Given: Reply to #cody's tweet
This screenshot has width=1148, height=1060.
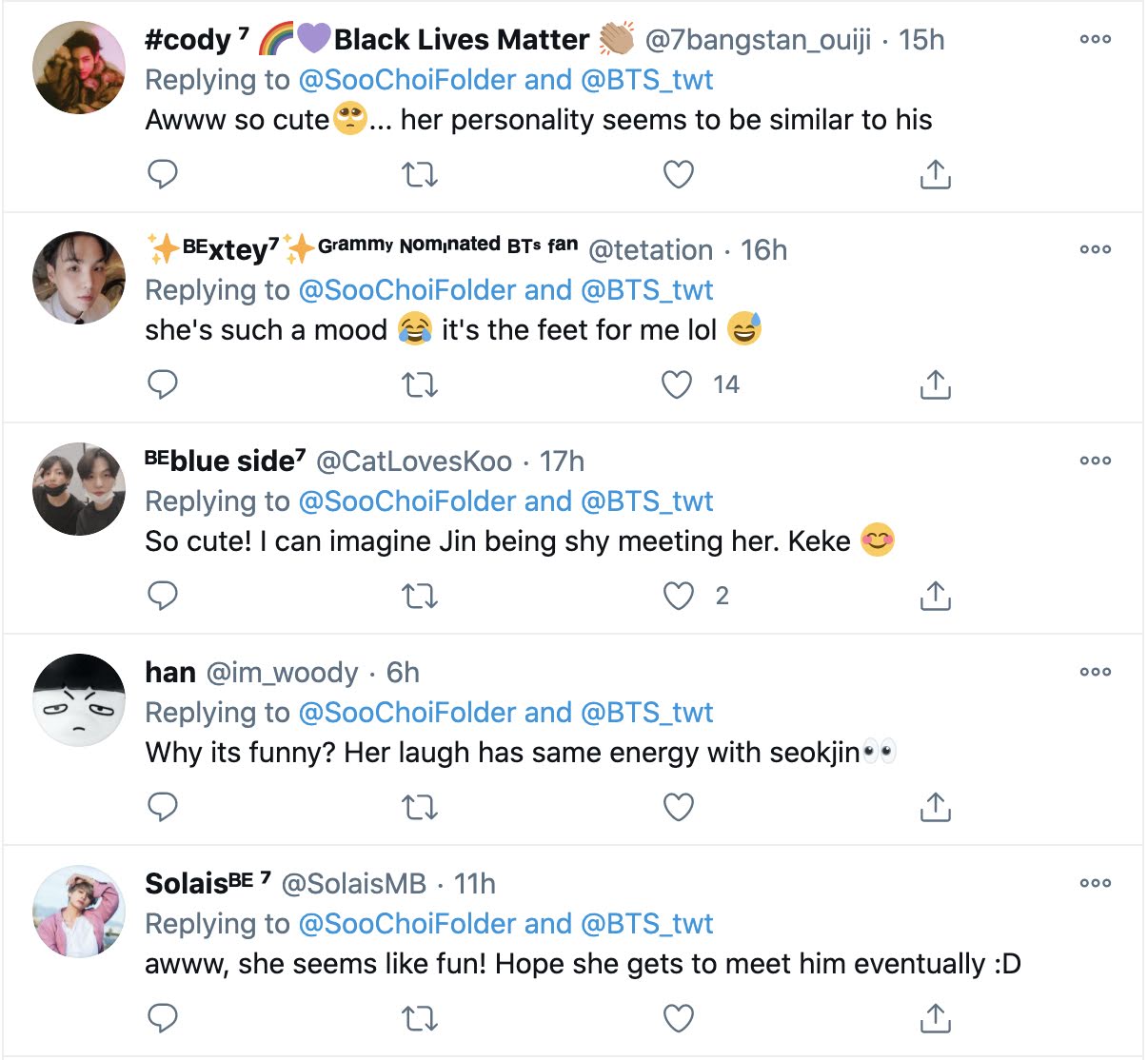Looking at the screenshot, I should coord(163,174).
